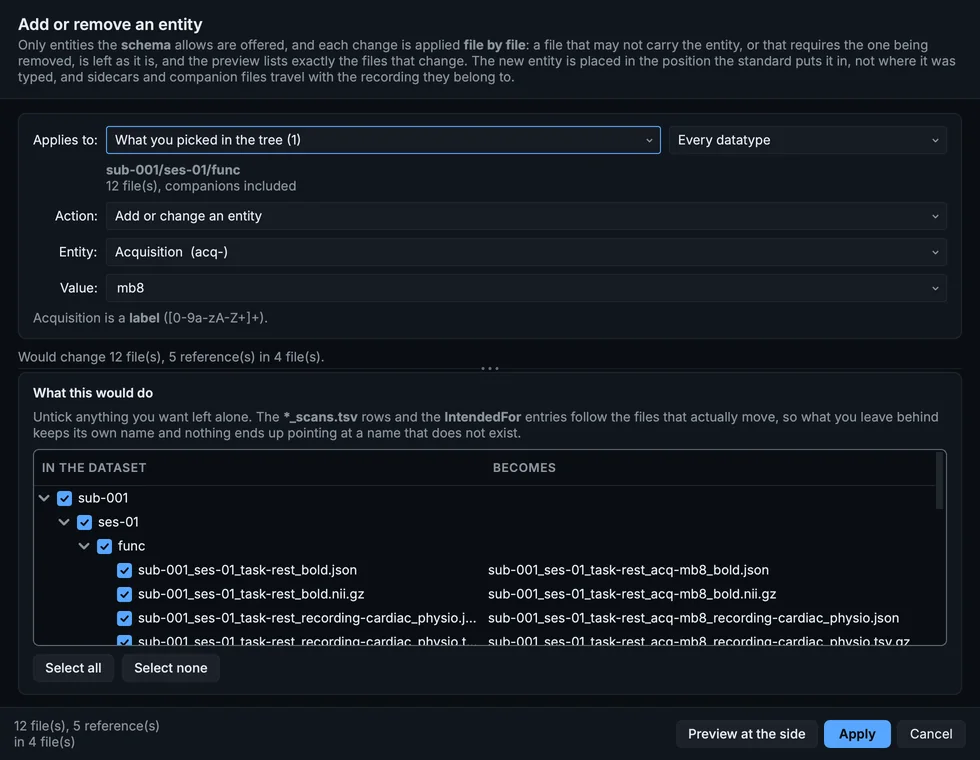
Task: Select the sub-001_ses-01_task-rest_bold.json file name
Action: point(248,570)
